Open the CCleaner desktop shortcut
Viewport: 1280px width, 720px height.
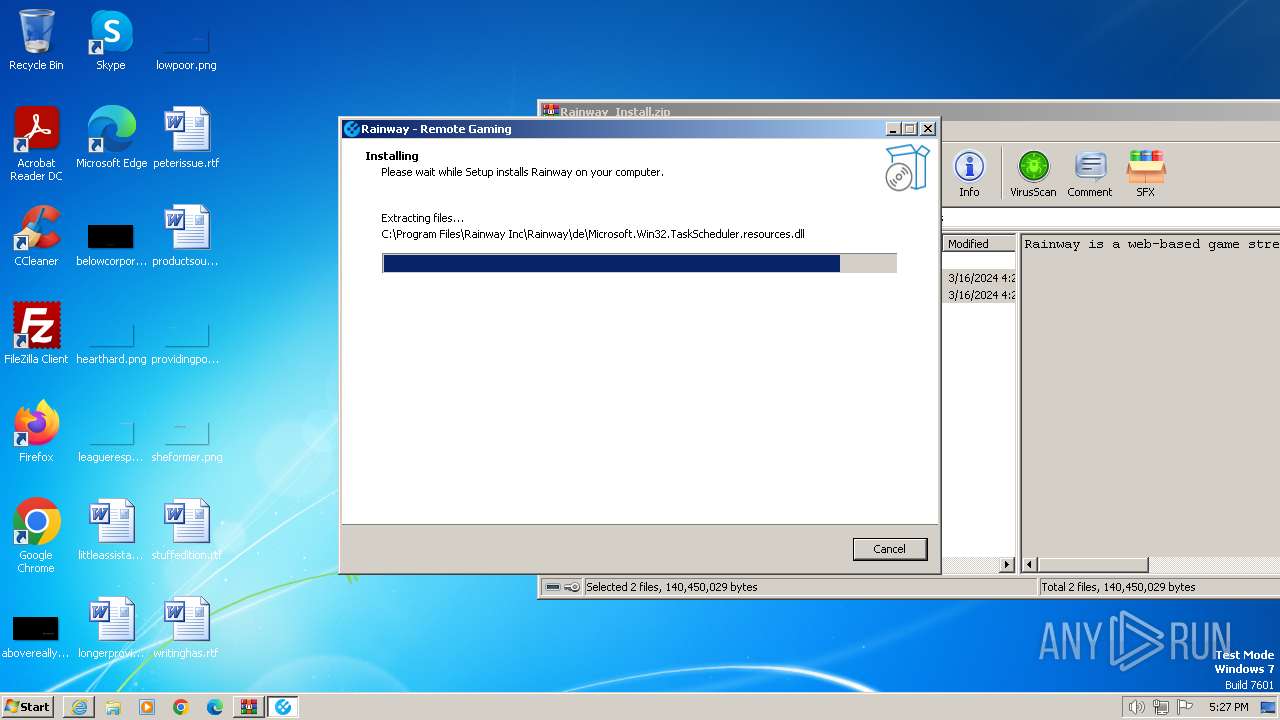(36, 236)
